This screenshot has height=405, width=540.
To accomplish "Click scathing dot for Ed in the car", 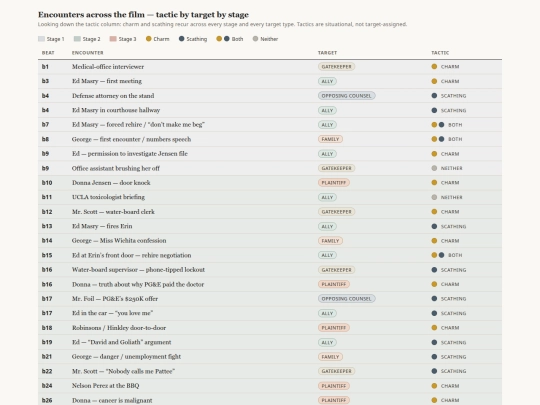I will (434, 313).
